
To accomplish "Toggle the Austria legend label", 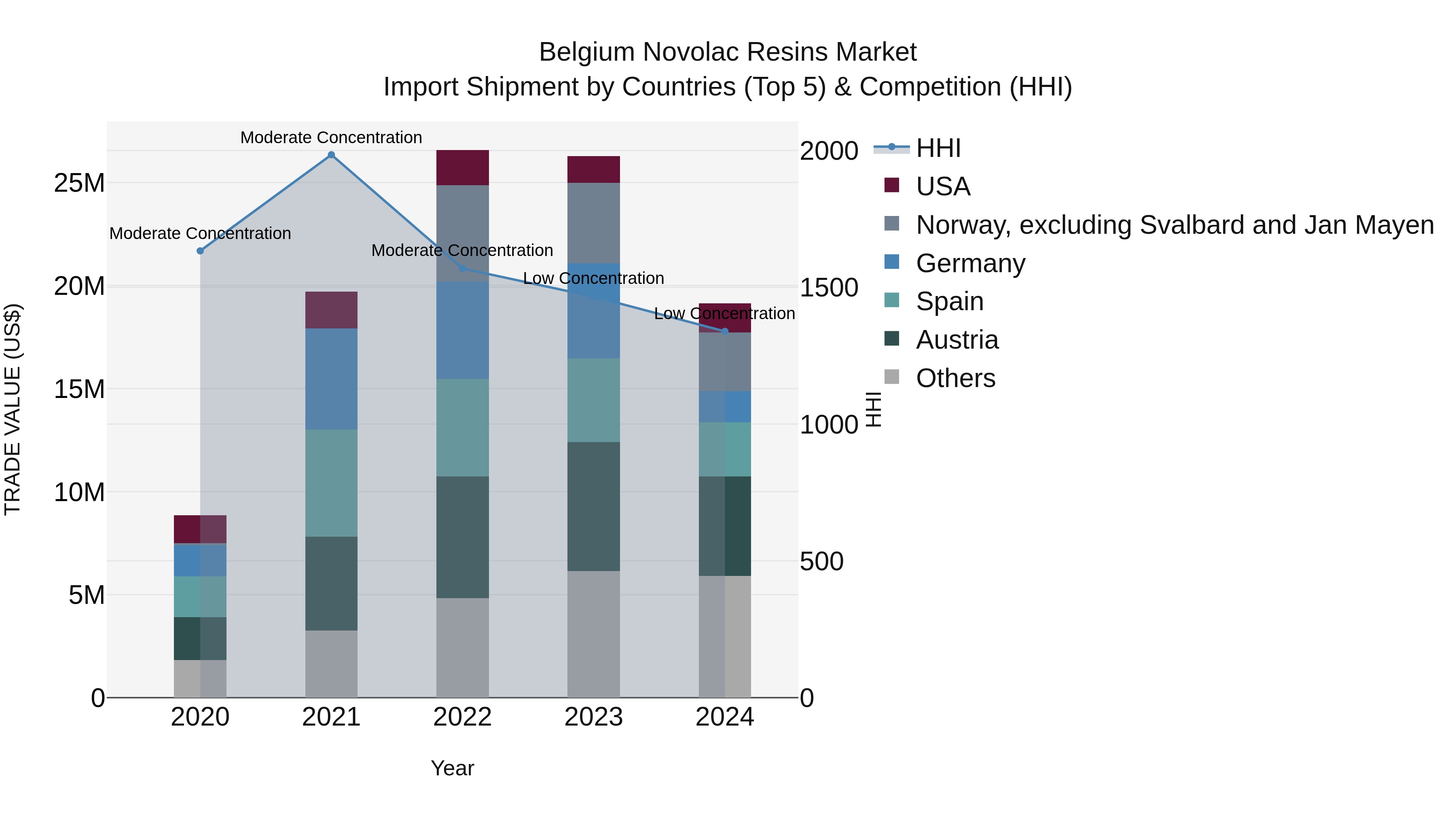I will tap(957, 340).
